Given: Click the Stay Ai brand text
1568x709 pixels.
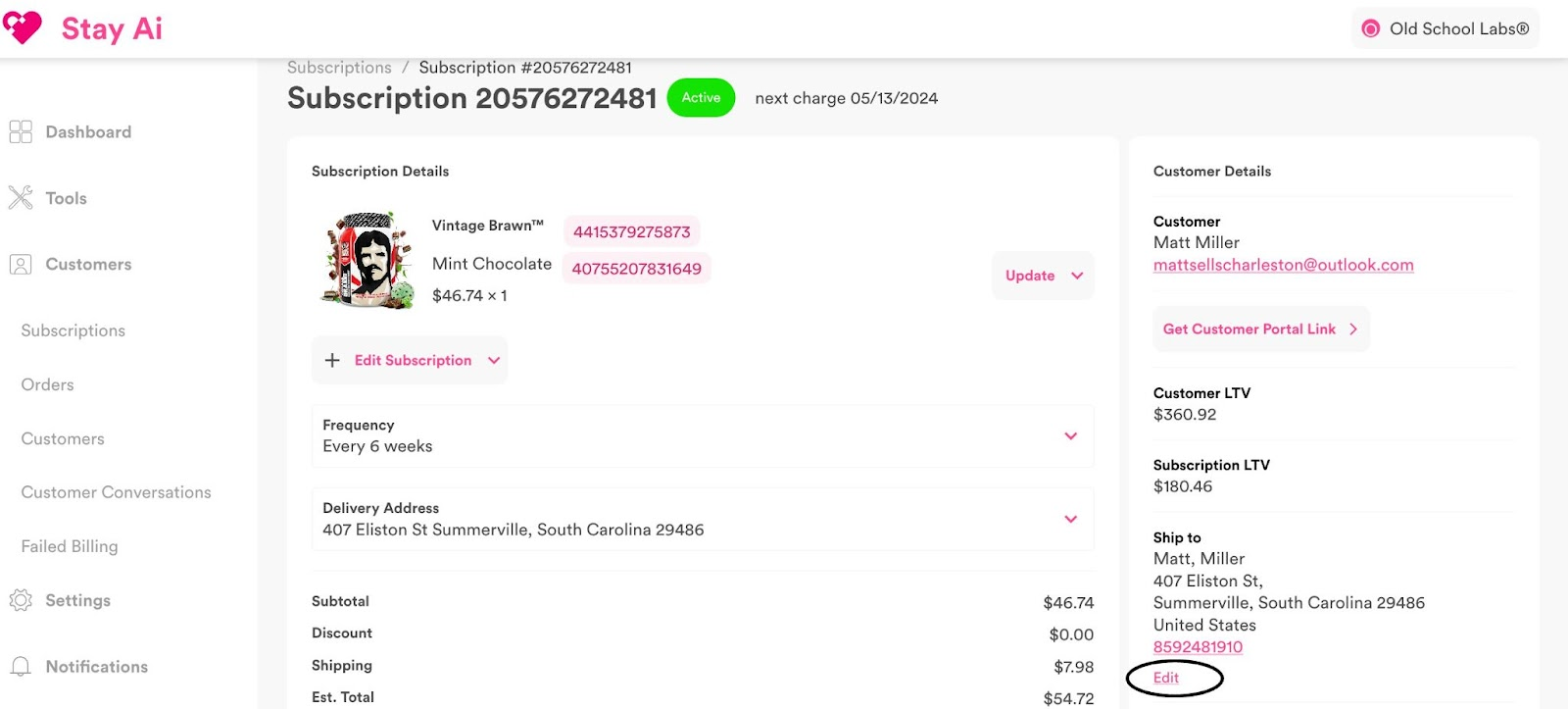Looking at the screenshot, I should (112, 28).
